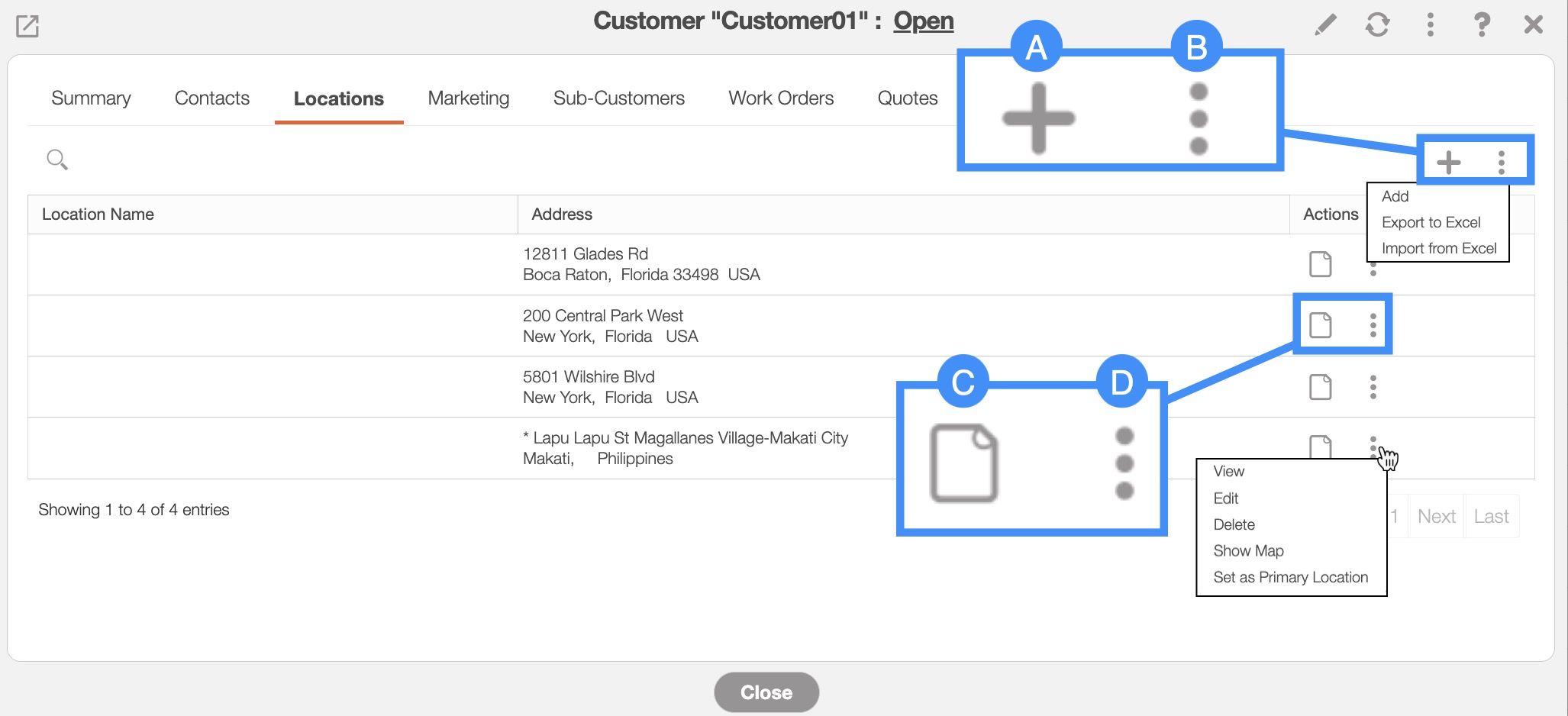This screenshot has height=716, width=1568.
Task: Expand actions menu for 5801 Wilshire Blvd
Action: pyautogui.click(x=1373, y=387)
